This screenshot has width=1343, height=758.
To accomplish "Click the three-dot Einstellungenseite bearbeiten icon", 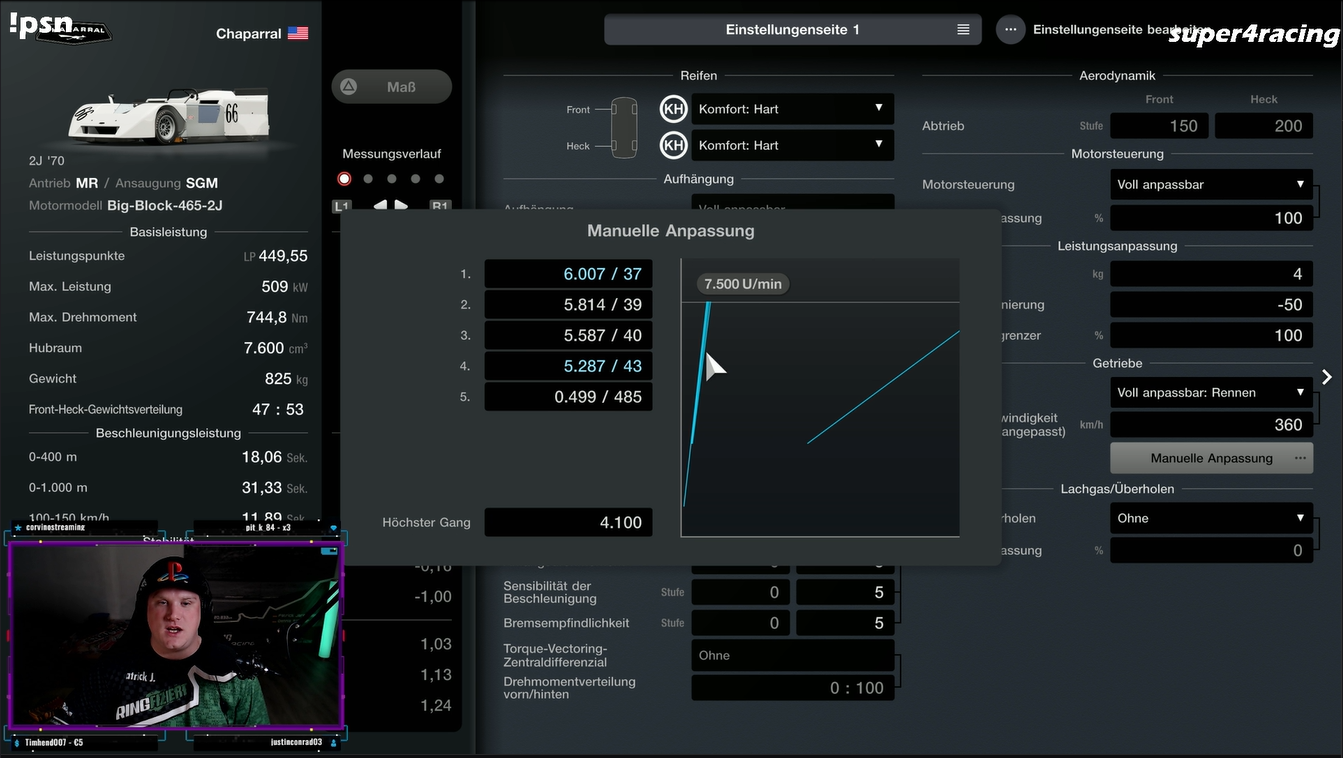I will pyautogui.click(x=1010, y=30).
